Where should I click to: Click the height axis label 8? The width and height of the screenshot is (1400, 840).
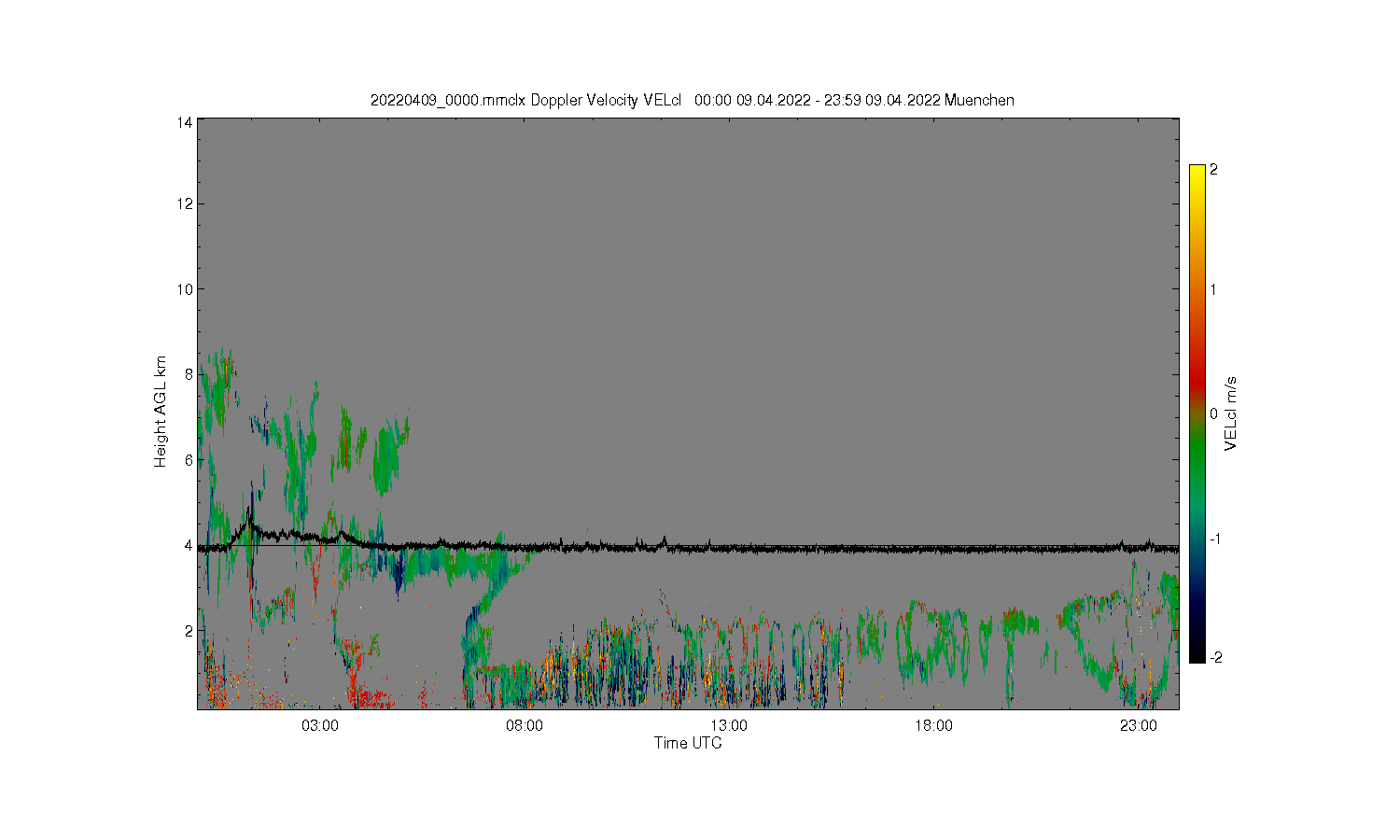tap(189, 374)
